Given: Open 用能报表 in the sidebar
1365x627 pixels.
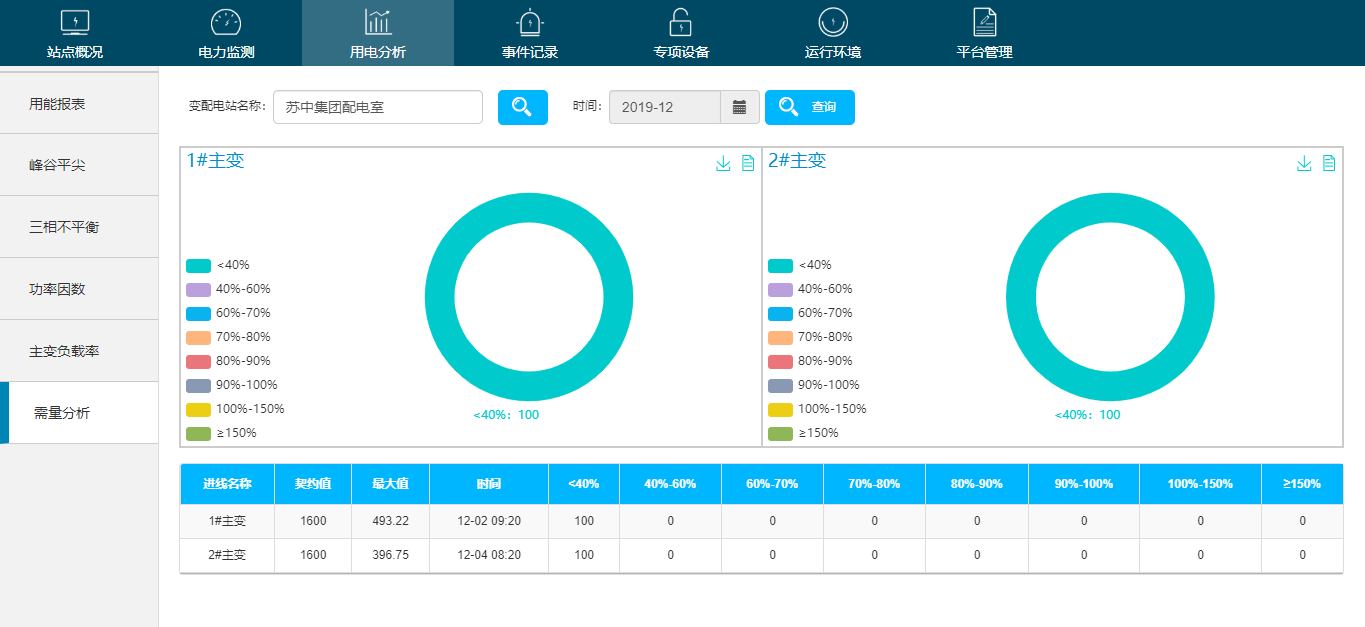Looking at the screenshot, I should [79, 103].
